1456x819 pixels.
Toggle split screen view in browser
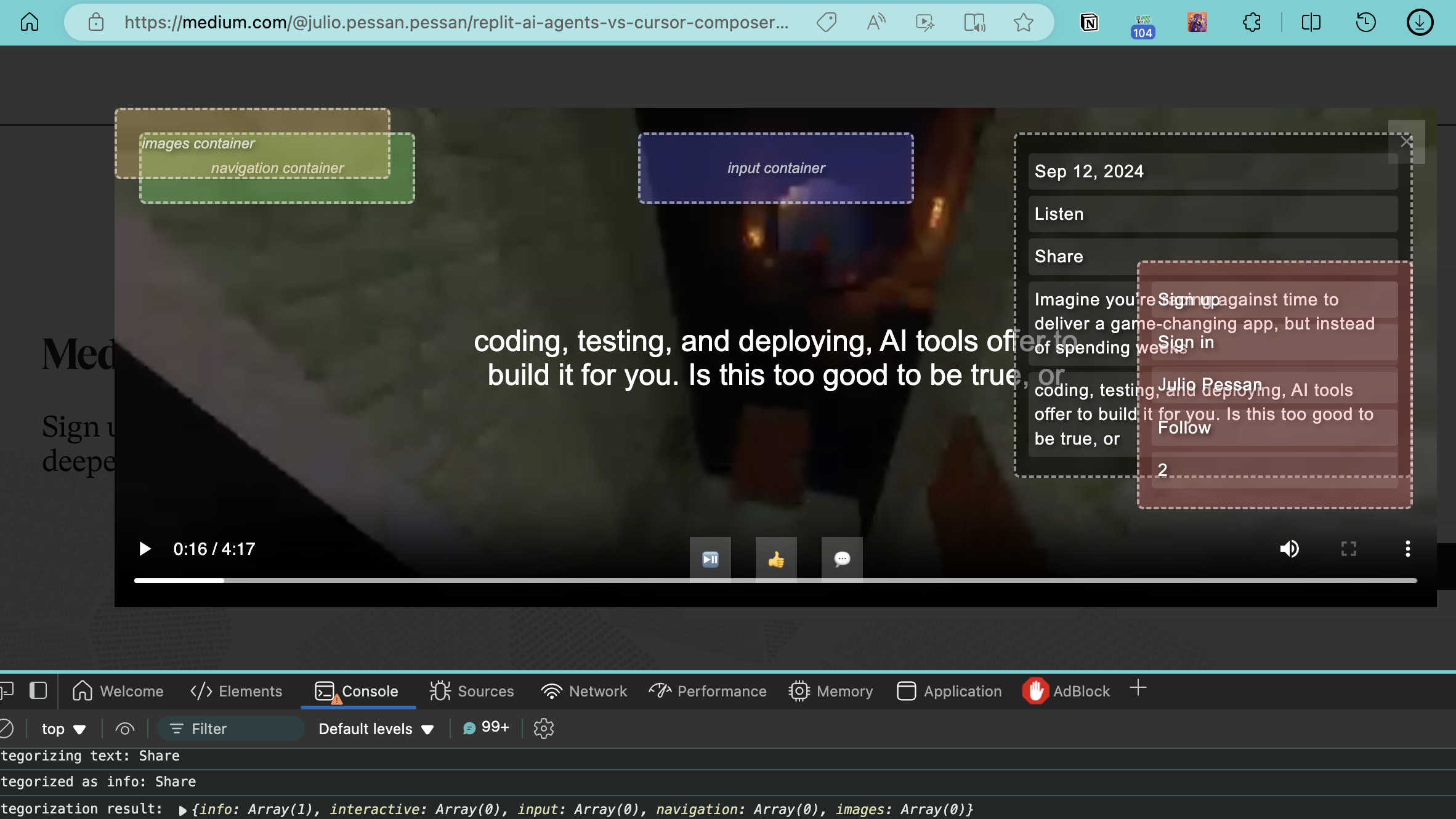click(1311, 23)
